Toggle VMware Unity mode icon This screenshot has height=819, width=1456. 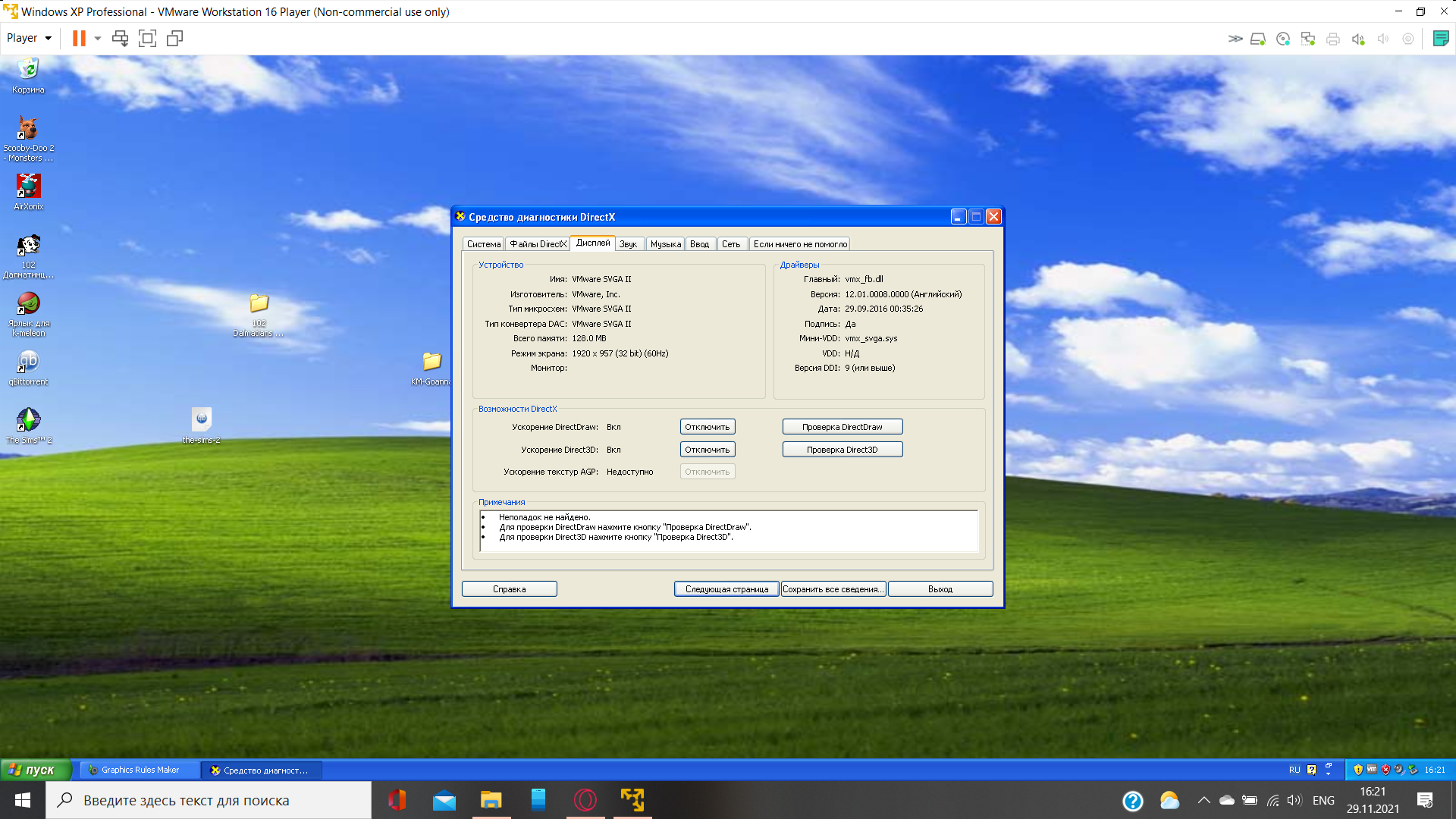tap(174, 38)
